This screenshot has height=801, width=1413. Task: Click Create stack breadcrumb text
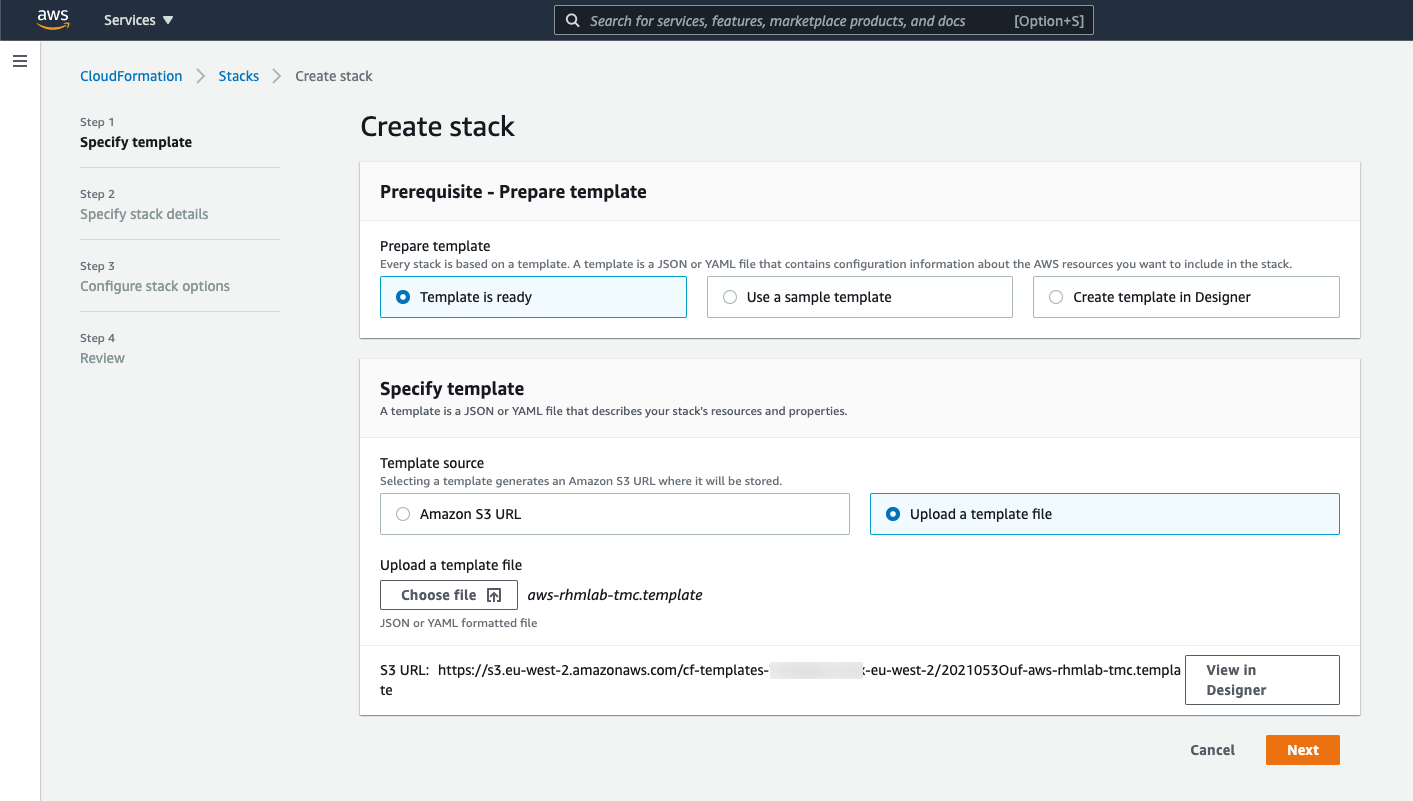[334, 76]
